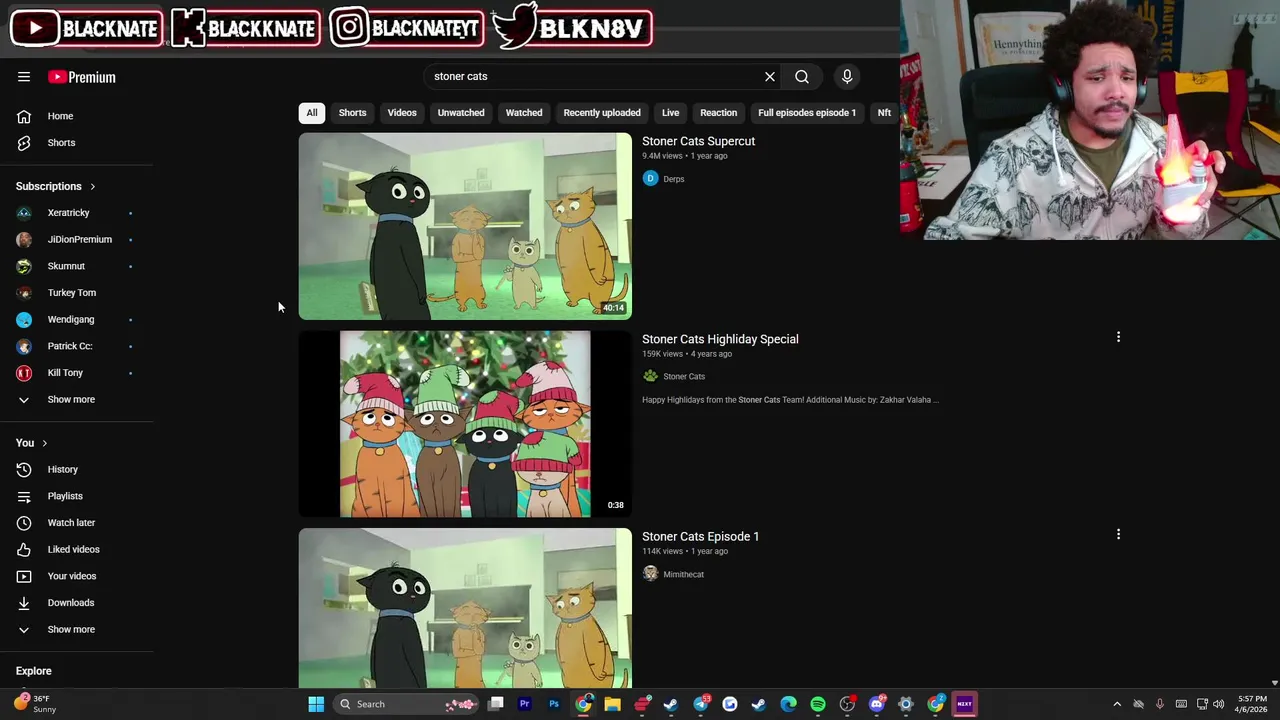Select the All filter chip
Viewport: 1280px width, 720px height.
[312, 113]
